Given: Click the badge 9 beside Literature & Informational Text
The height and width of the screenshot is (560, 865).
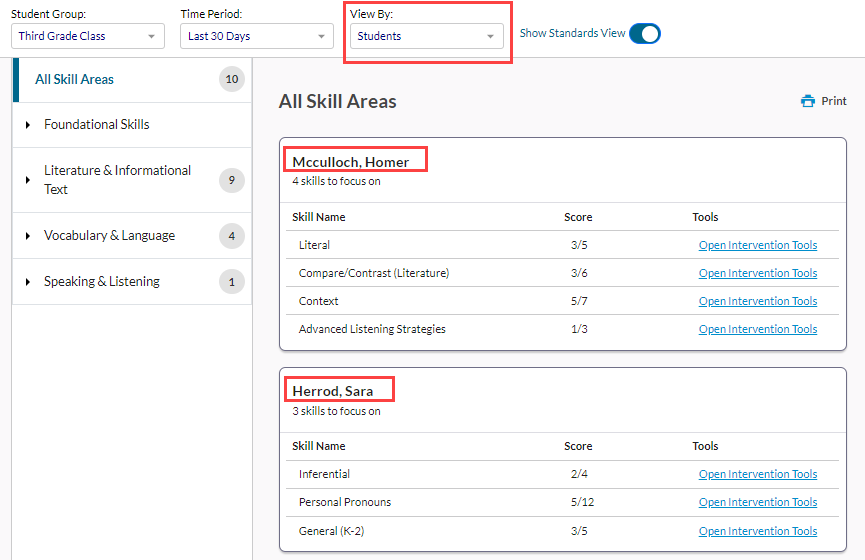Looking at the screenshot, I should click(x=232, y=180).
